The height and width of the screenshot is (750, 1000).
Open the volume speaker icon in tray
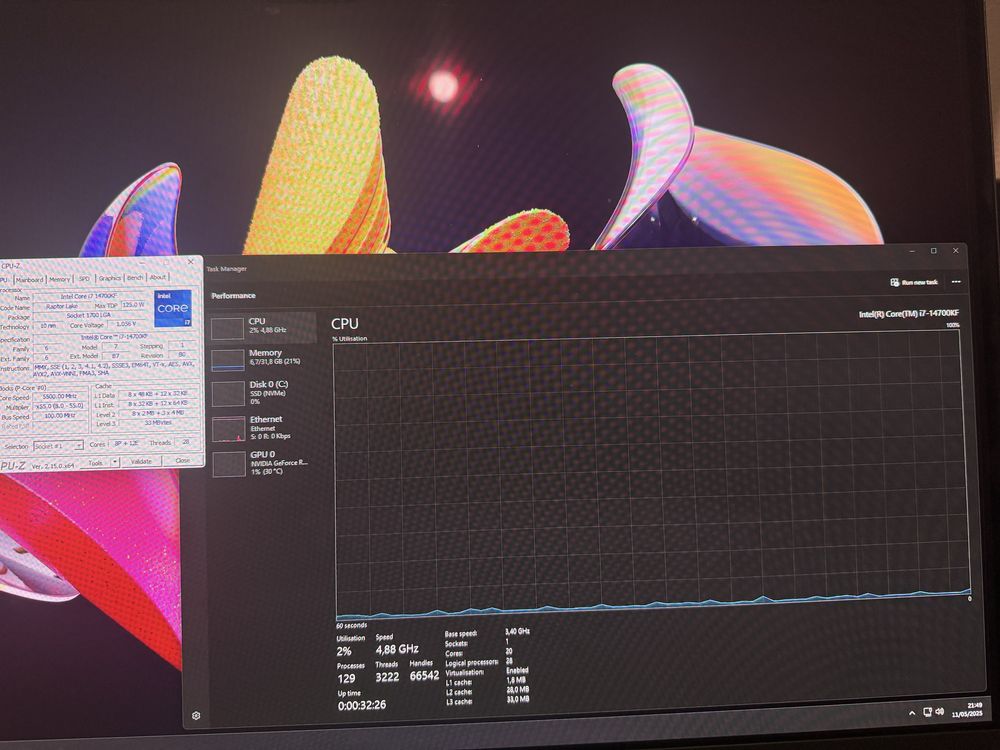939,711
